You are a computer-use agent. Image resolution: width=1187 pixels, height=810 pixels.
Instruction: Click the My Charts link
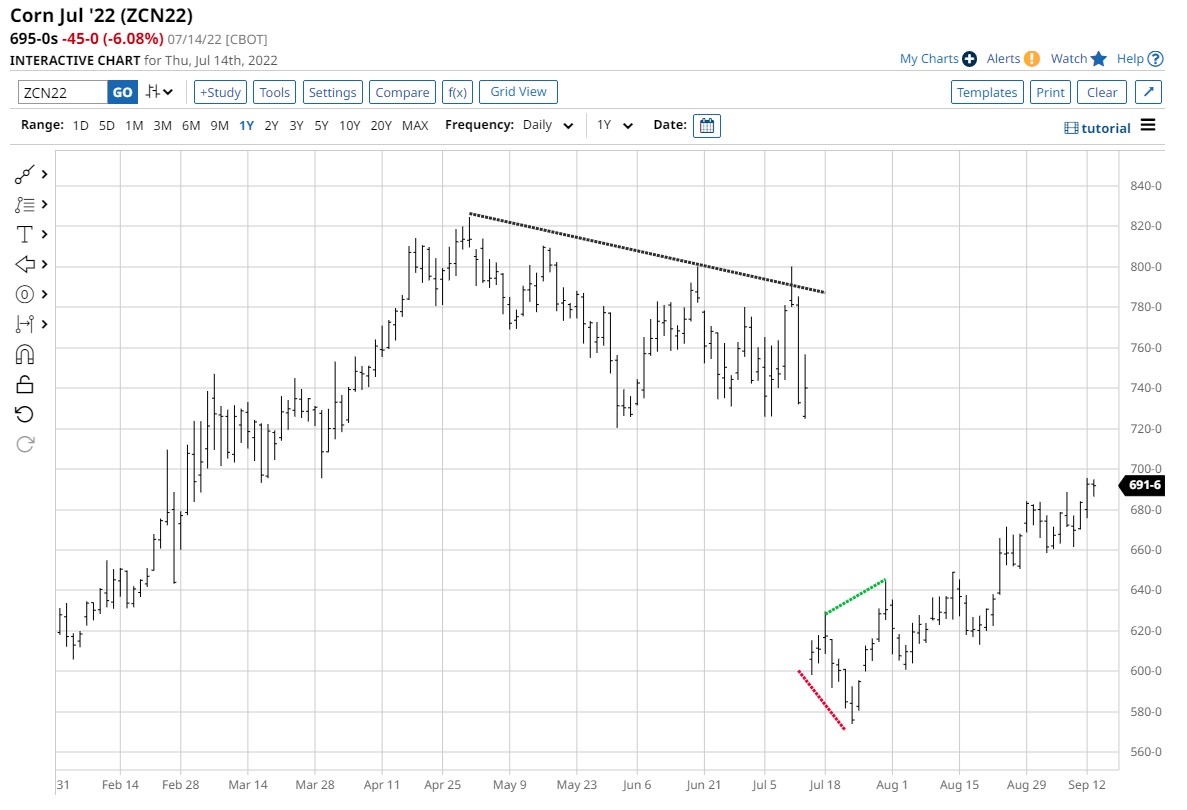pyautogui.click(x=929, y=59)
